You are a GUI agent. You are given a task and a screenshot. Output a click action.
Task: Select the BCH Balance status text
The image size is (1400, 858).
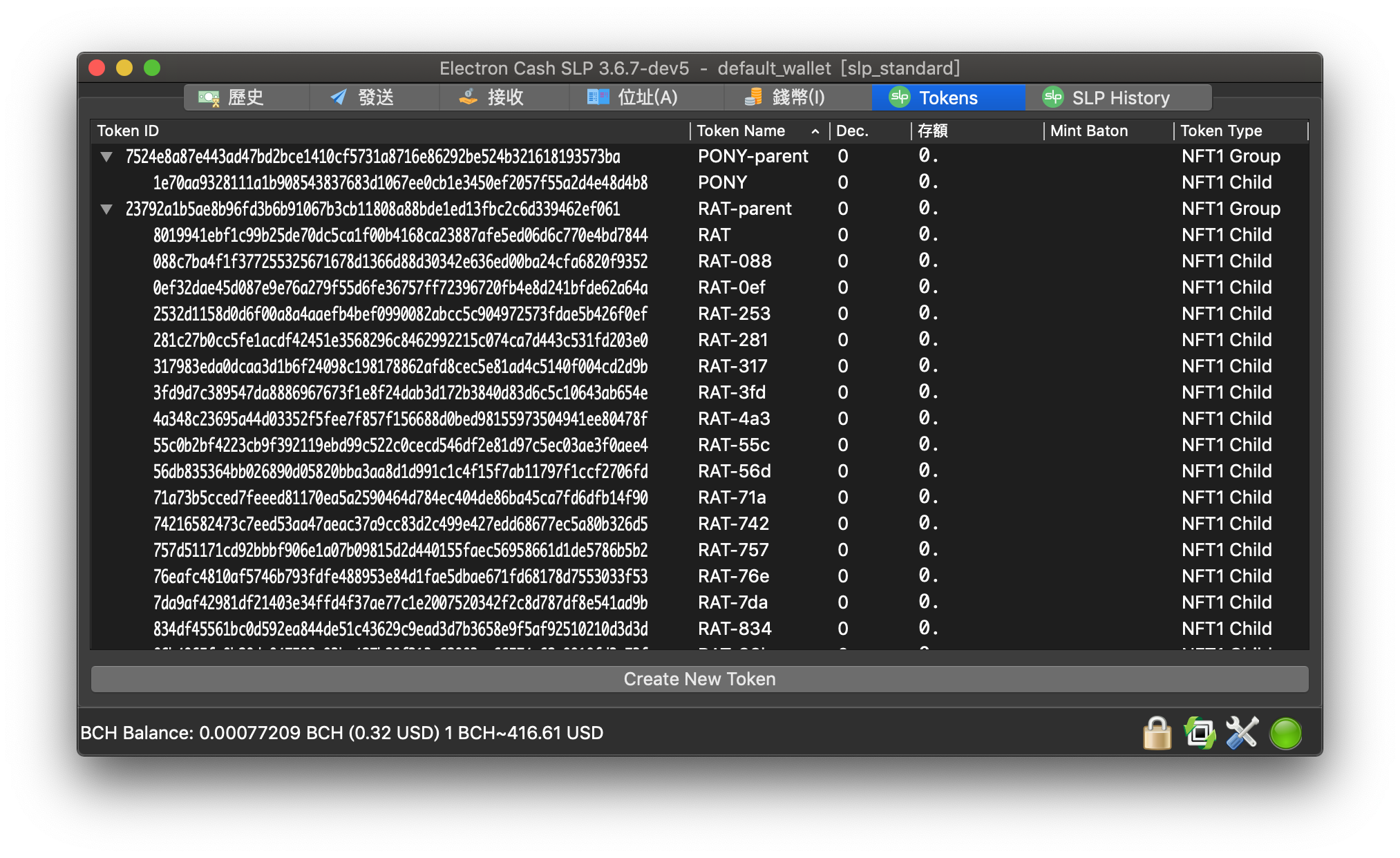pos(342,733)
